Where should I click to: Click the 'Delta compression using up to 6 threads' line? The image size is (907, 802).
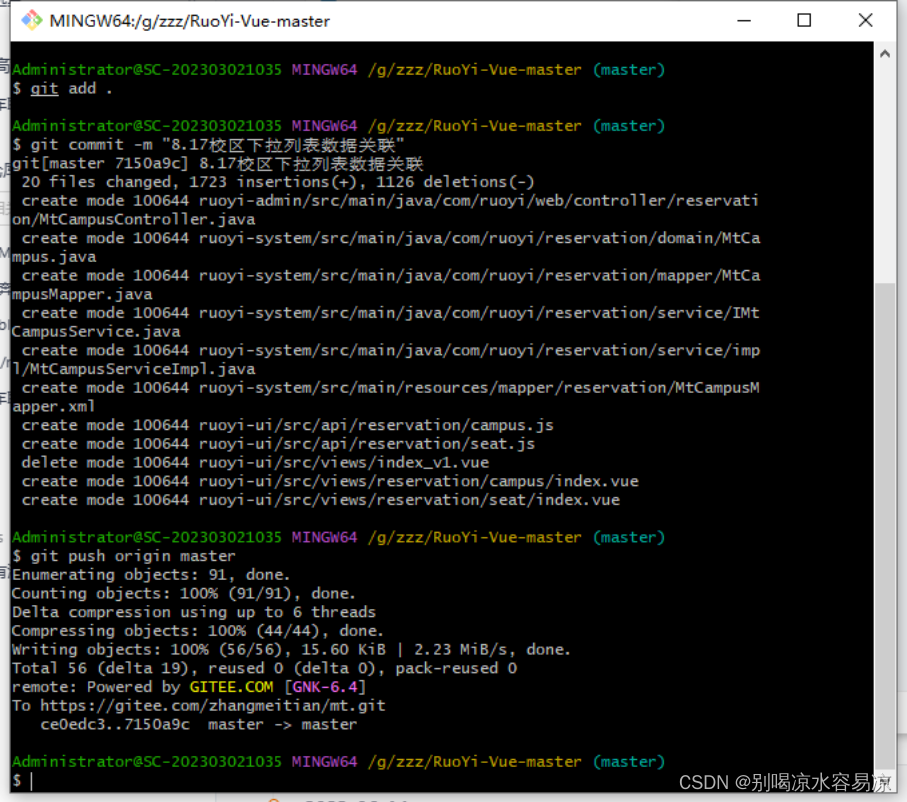click(x=194, y=612)
